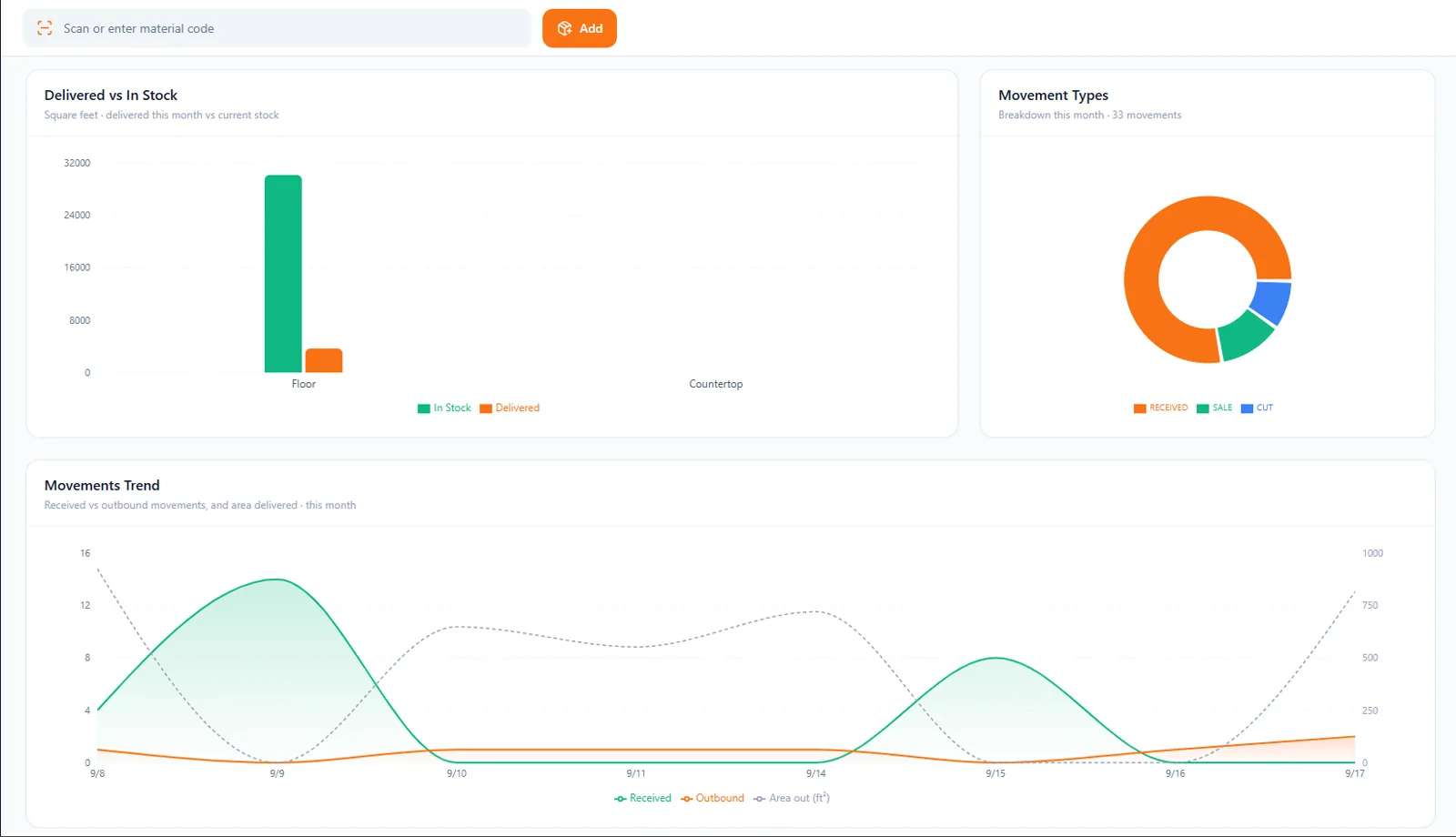Toggle the Received line legend
The height and width of the screenshot is (837, 1456).
pos(642,798)
